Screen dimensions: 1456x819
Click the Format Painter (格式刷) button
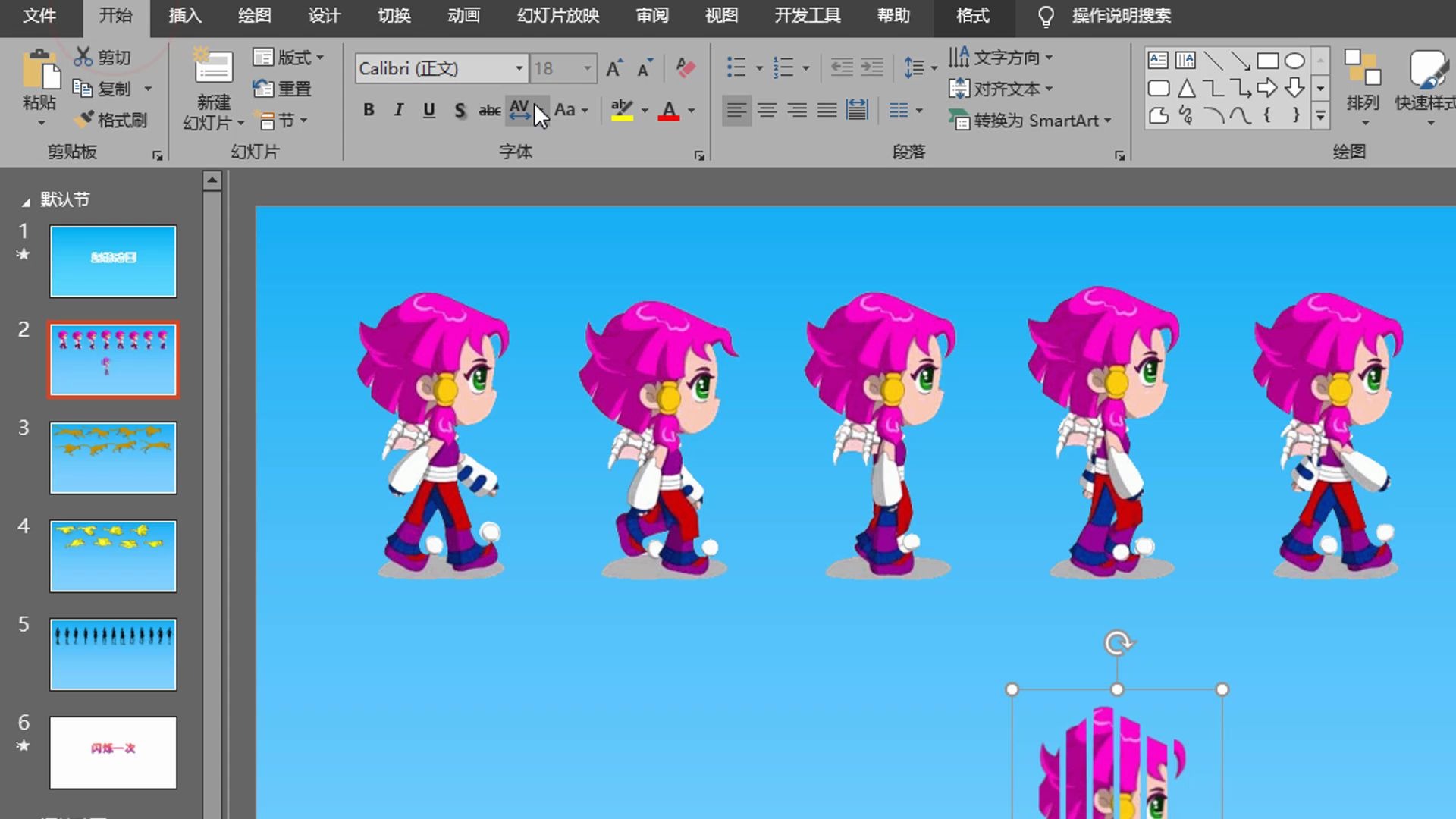point(111,120)
